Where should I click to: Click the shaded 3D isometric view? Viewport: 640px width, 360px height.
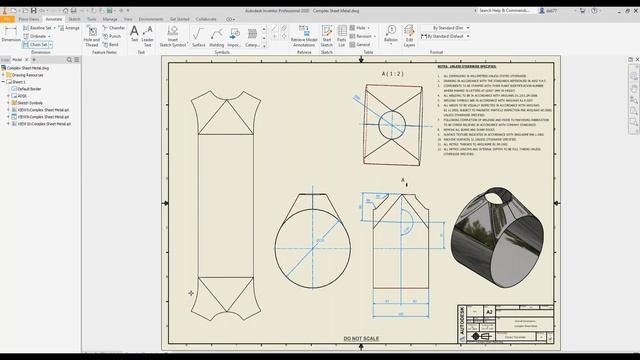point(497,238)
